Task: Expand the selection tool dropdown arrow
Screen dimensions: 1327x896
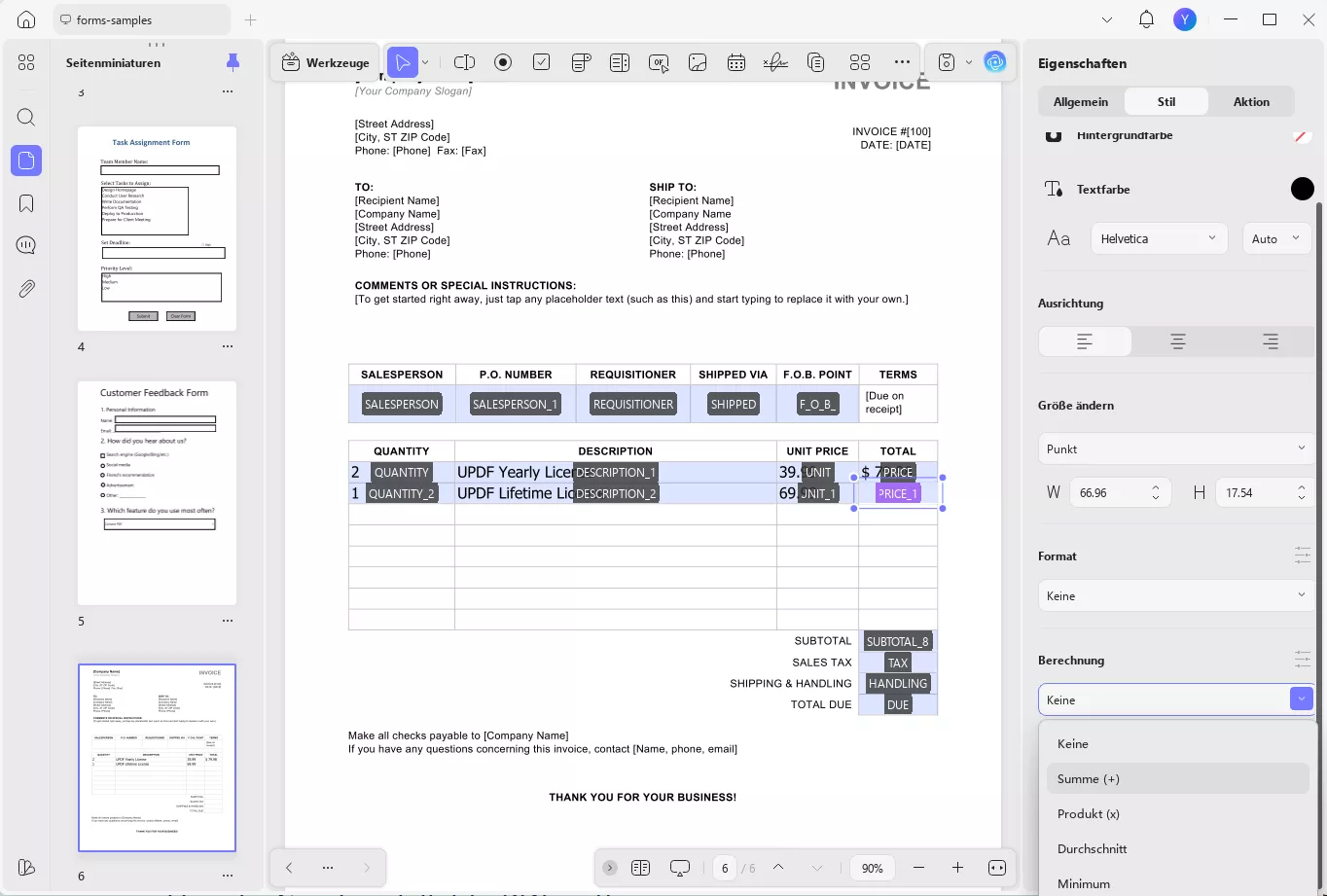Action: 425,62
